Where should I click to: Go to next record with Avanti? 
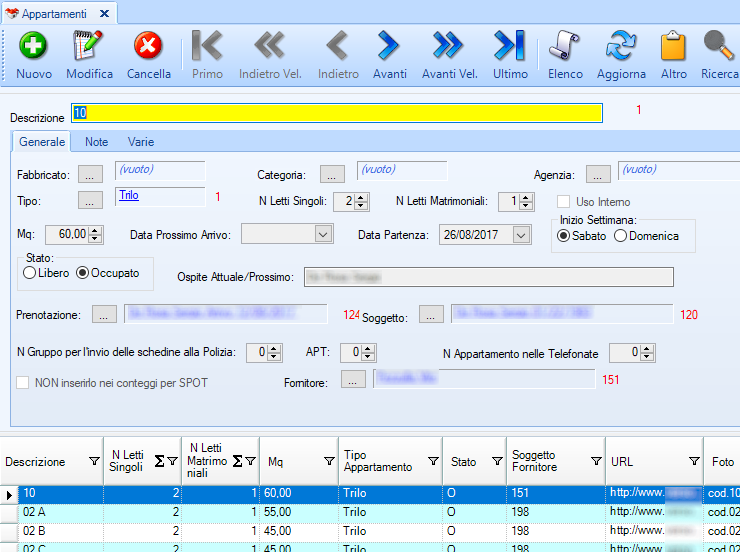point(389,46)
